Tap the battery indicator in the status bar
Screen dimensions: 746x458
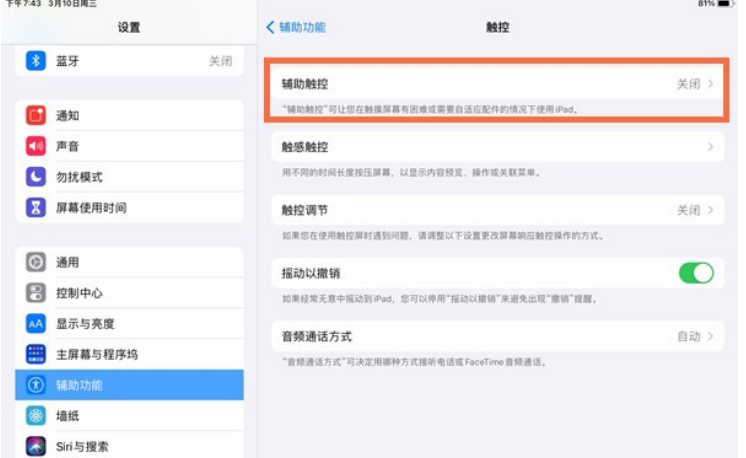pyautogui.click(x=725, y=4)
